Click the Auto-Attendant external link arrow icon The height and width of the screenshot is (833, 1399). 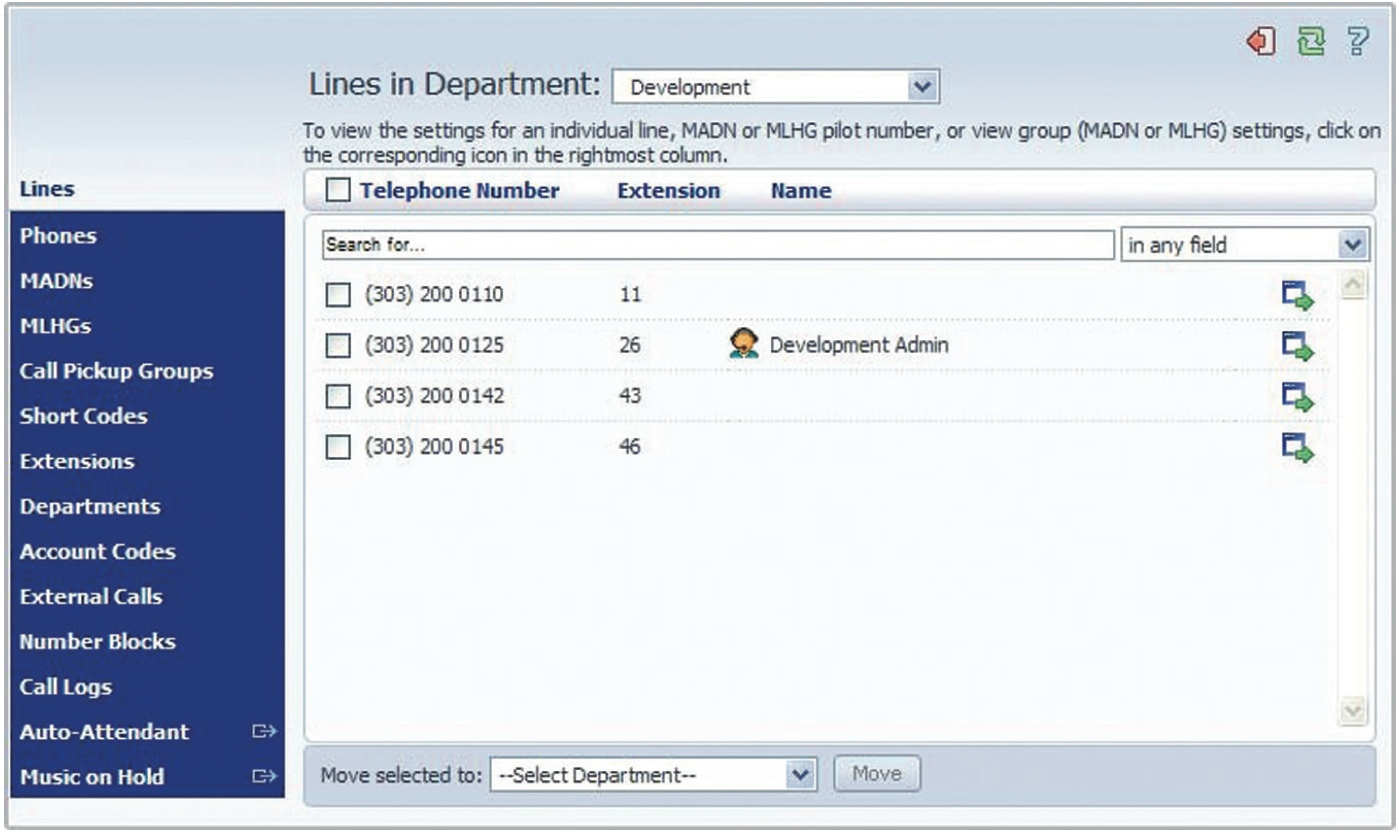264,732
